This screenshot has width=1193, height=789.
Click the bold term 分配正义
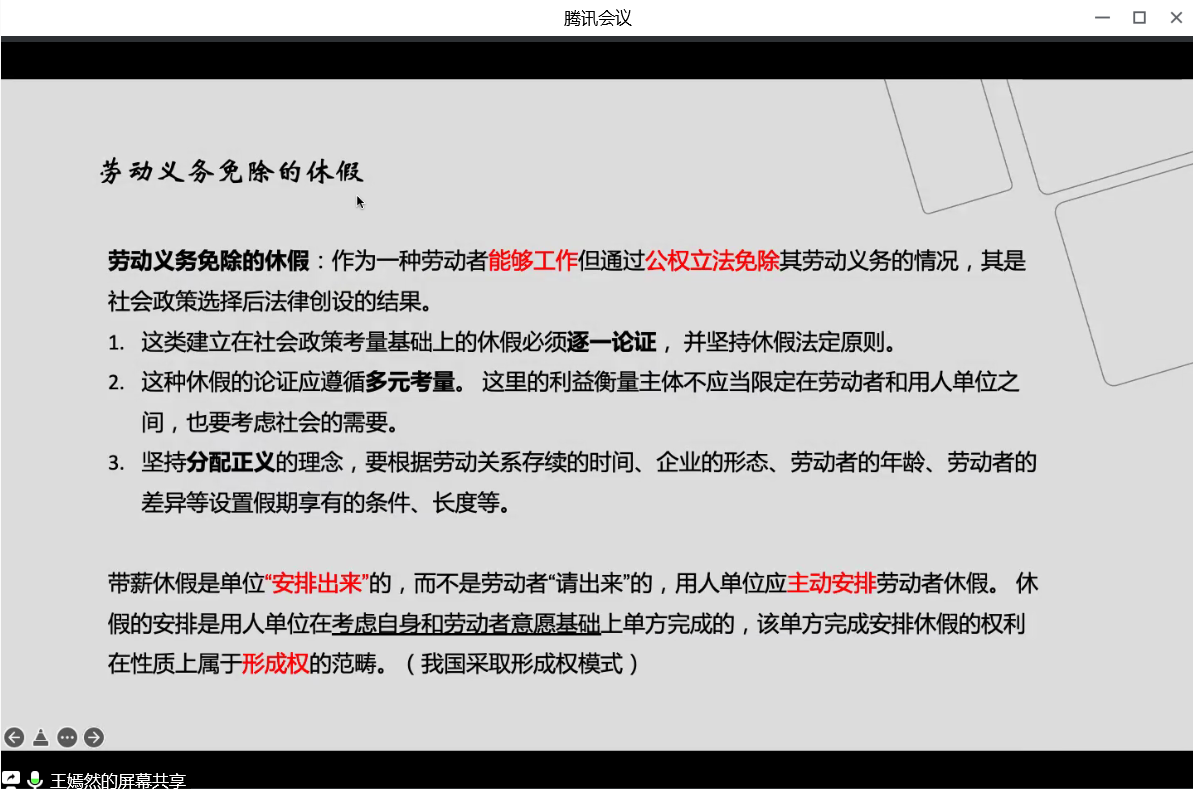230,463
